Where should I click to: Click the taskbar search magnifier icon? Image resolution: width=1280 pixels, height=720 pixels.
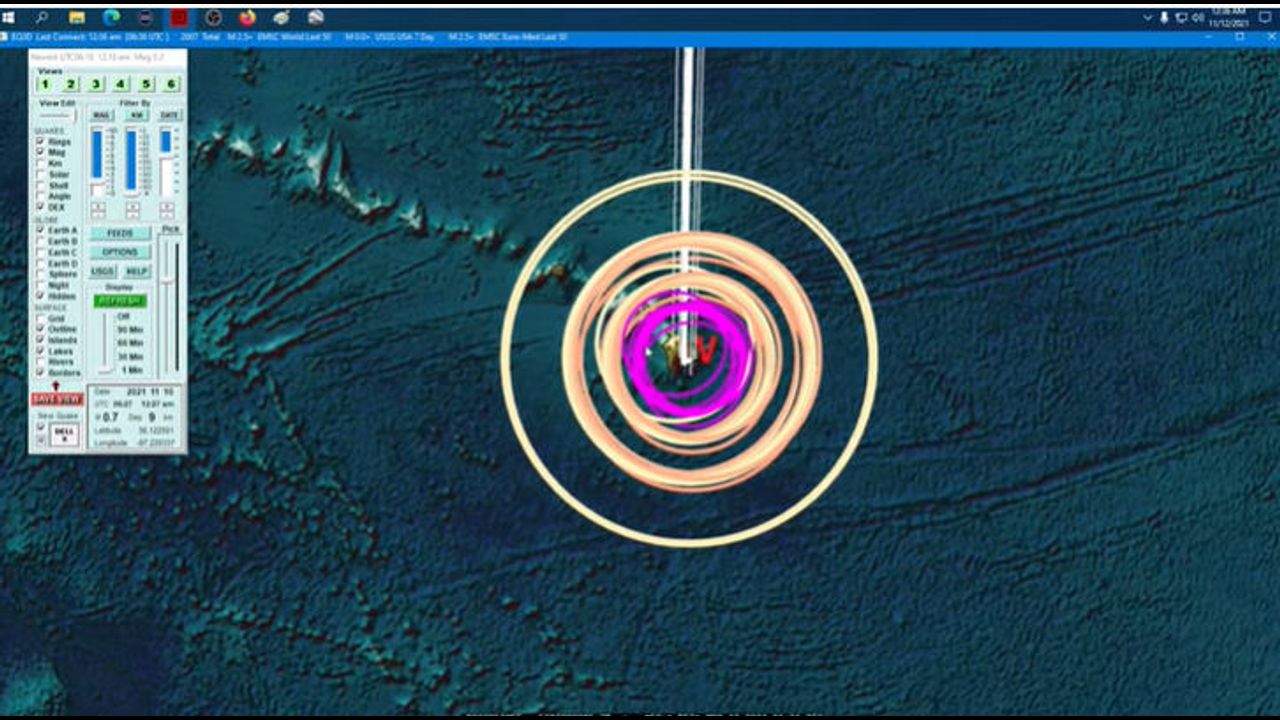42,17
